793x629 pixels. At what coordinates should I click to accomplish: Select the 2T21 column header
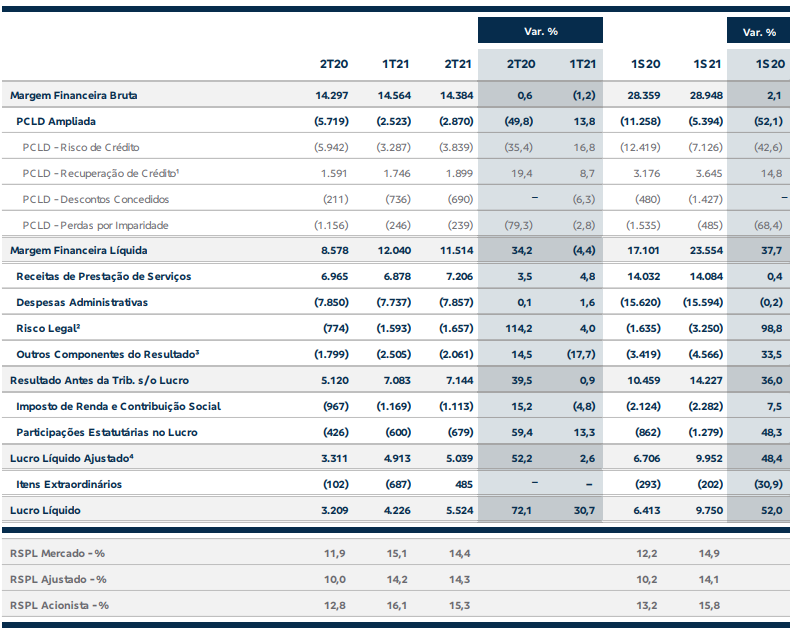[x=458, y=64]
